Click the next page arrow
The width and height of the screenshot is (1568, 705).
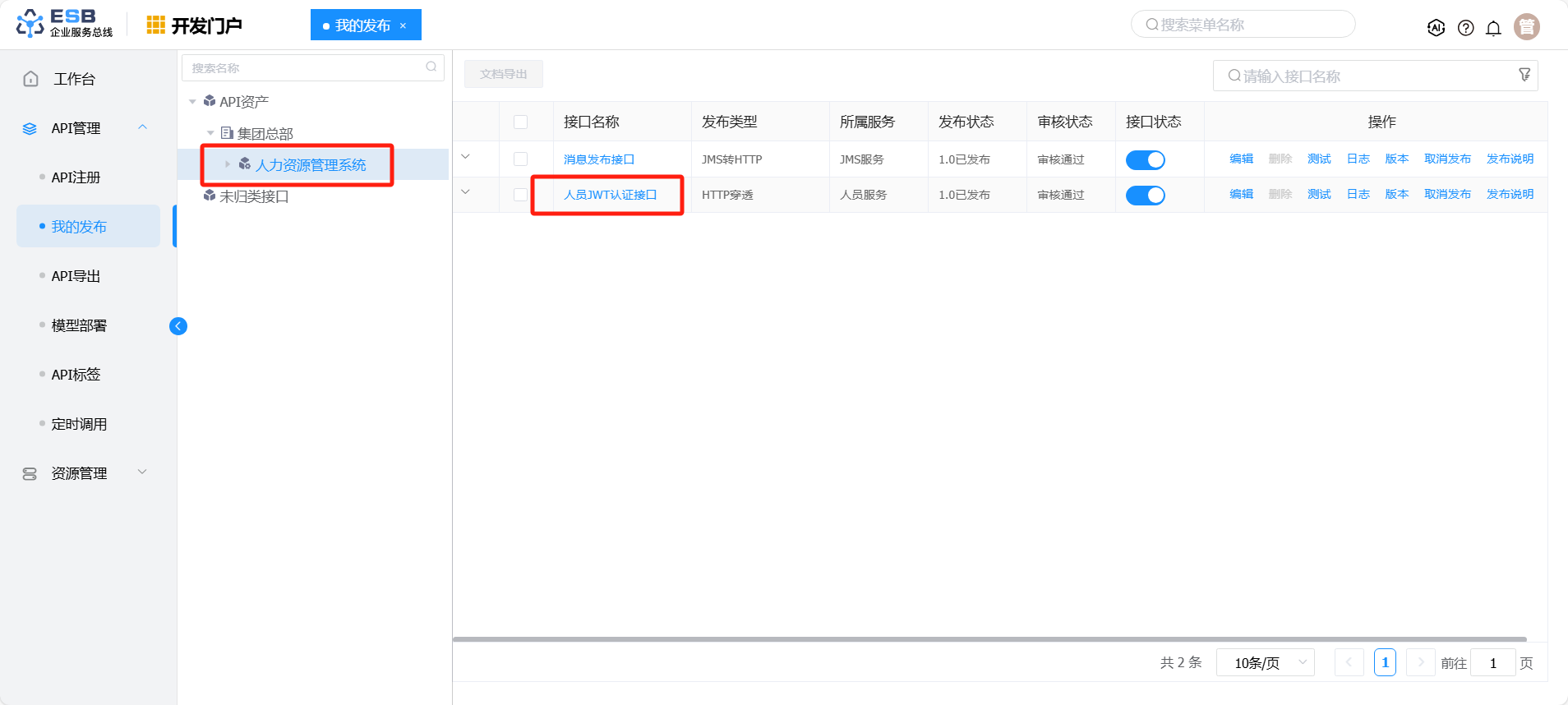(1420, 662)
